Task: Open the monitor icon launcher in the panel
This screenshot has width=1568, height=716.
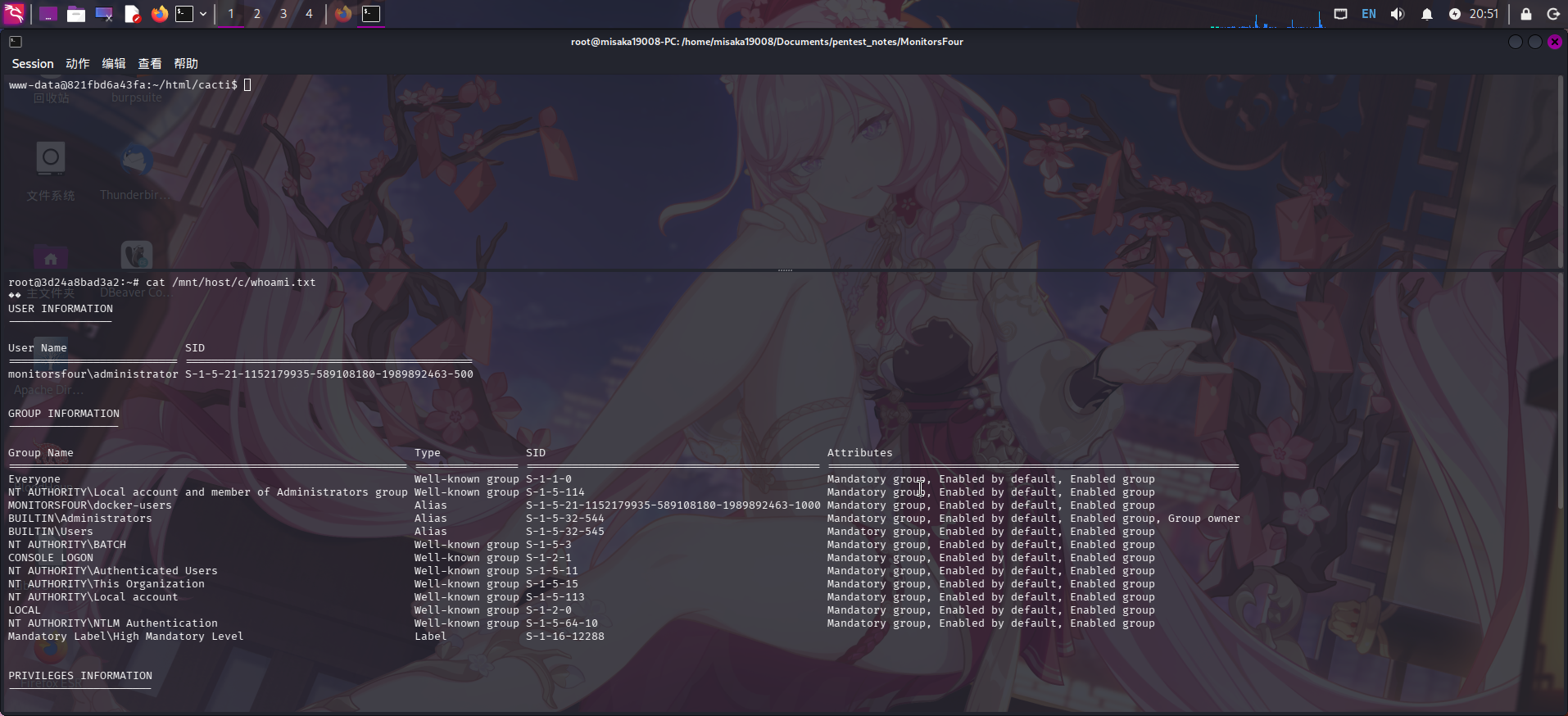Action: (104, 14)
